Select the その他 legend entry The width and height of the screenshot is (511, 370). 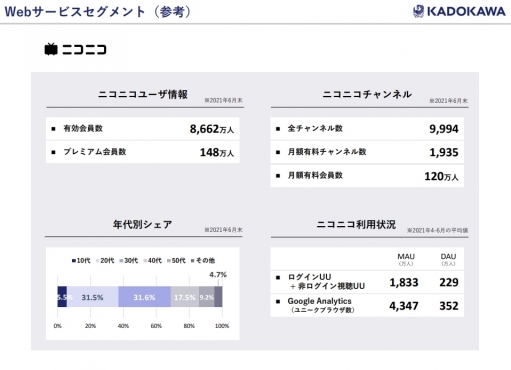[x=203, y=261]
